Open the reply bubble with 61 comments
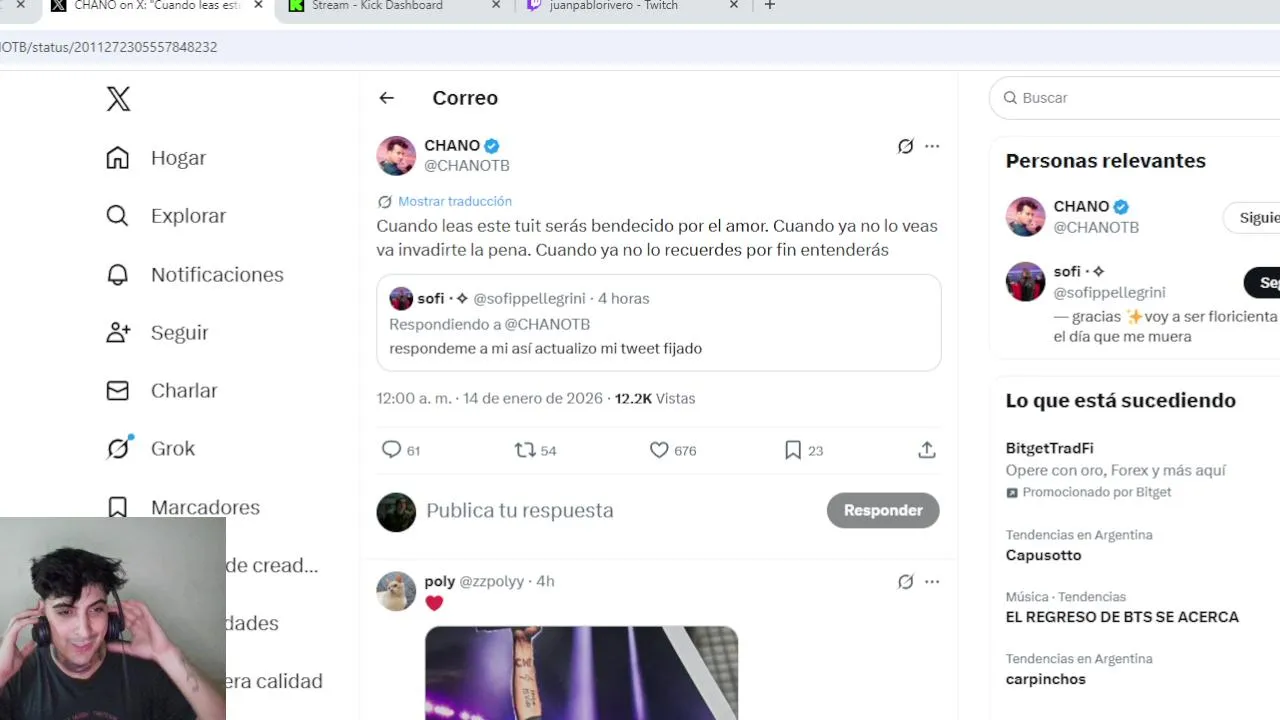 point(391,450)
